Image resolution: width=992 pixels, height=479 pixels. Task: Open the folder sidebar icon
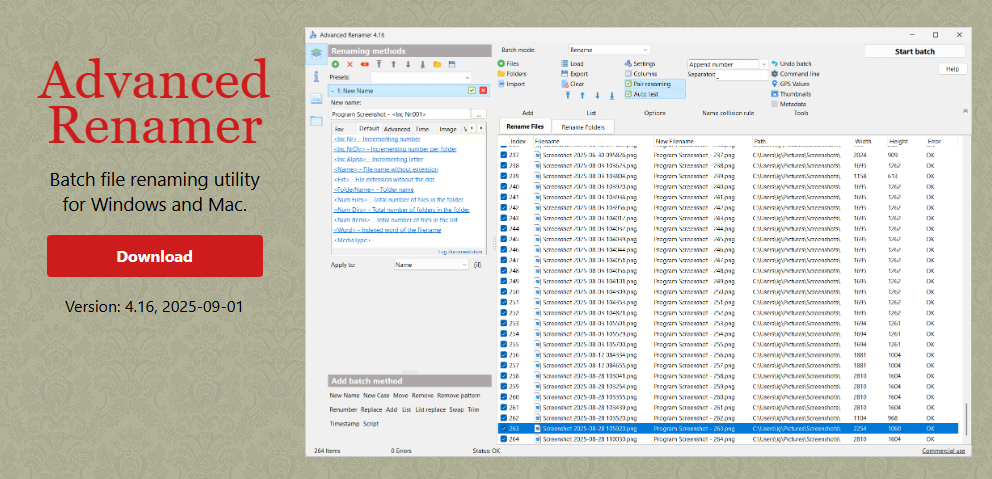[316, 120]
